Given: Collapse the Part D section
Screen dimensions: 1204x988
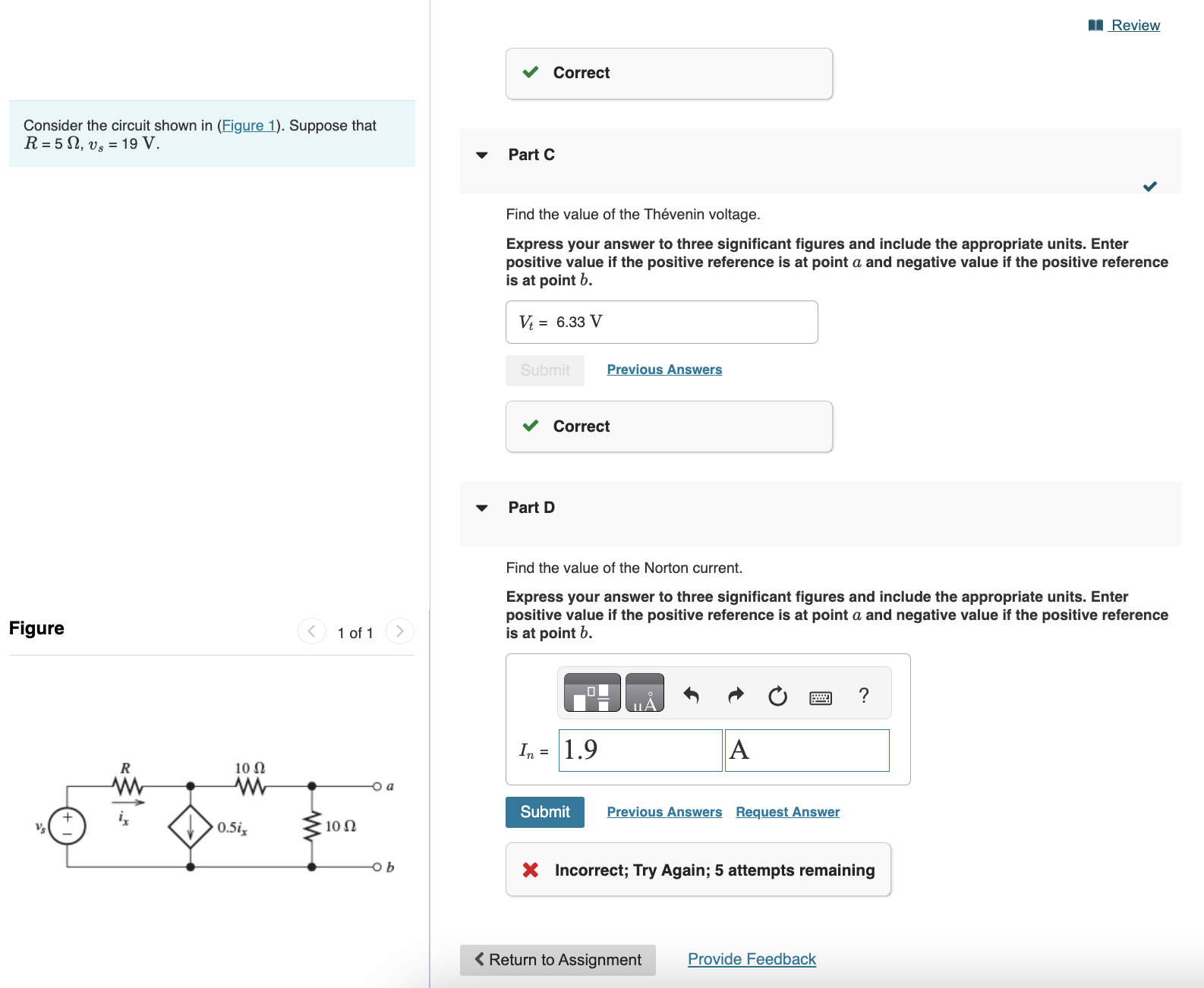Looking at the screenshot, I should pos(482,508).
